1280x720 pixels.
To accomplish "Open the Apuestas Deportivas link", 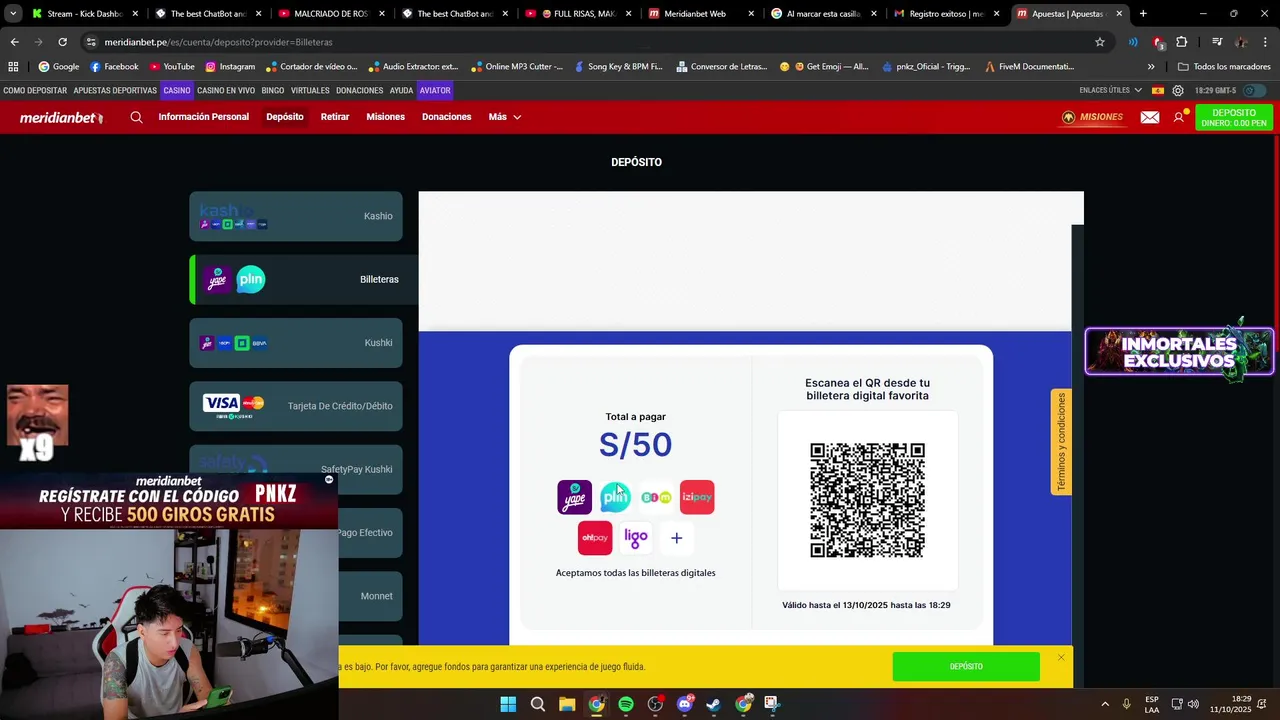I will point(115,90).
